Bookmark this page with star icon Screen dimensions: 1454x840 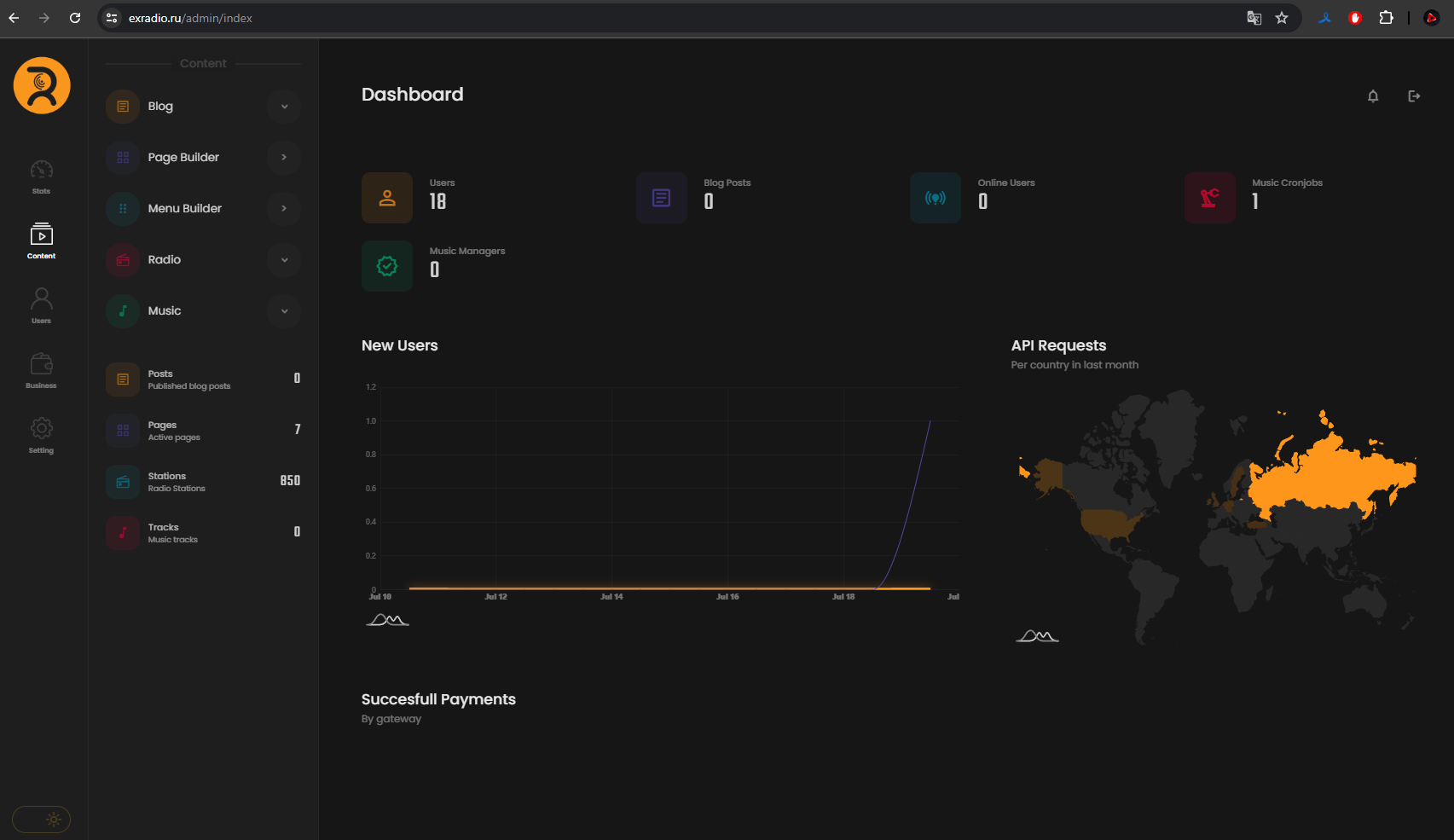click(1282, 18)
